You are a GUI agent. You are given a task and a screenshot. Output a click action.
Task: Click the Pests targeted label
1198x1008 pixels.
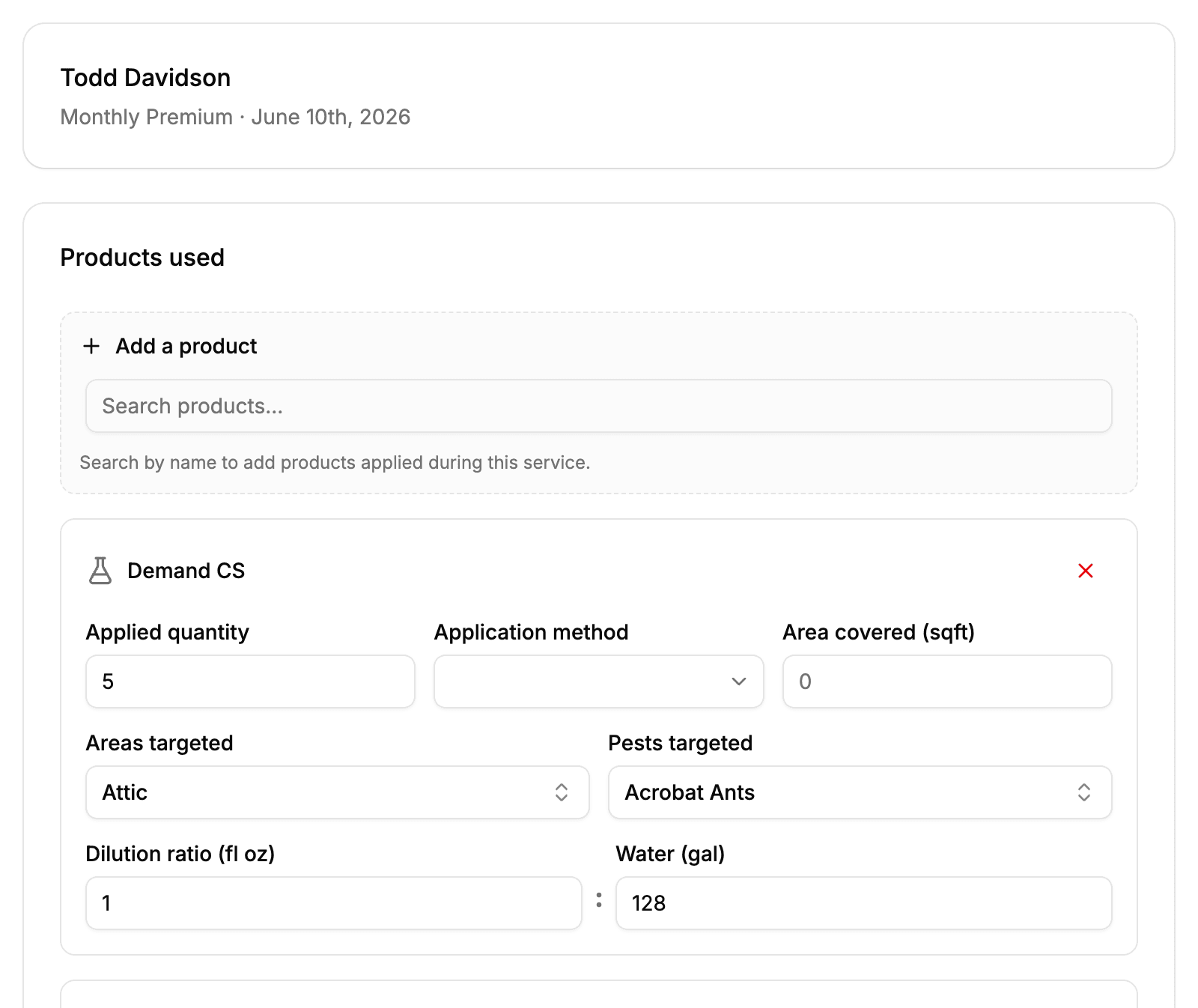(x=681, y=743)
